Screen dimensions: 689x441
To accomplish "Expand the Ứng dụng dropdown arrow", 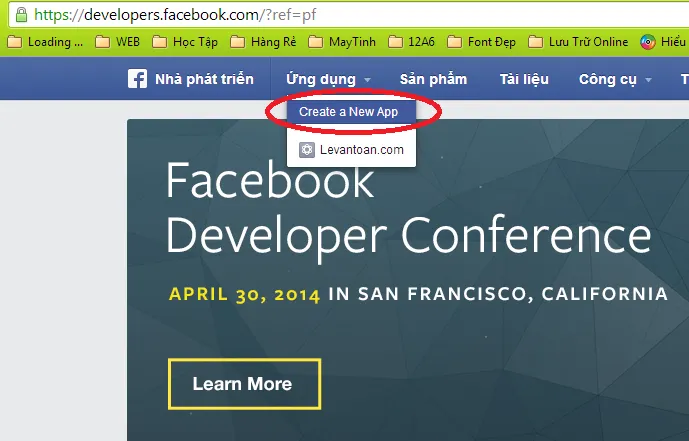I will (x=367, y=80).
